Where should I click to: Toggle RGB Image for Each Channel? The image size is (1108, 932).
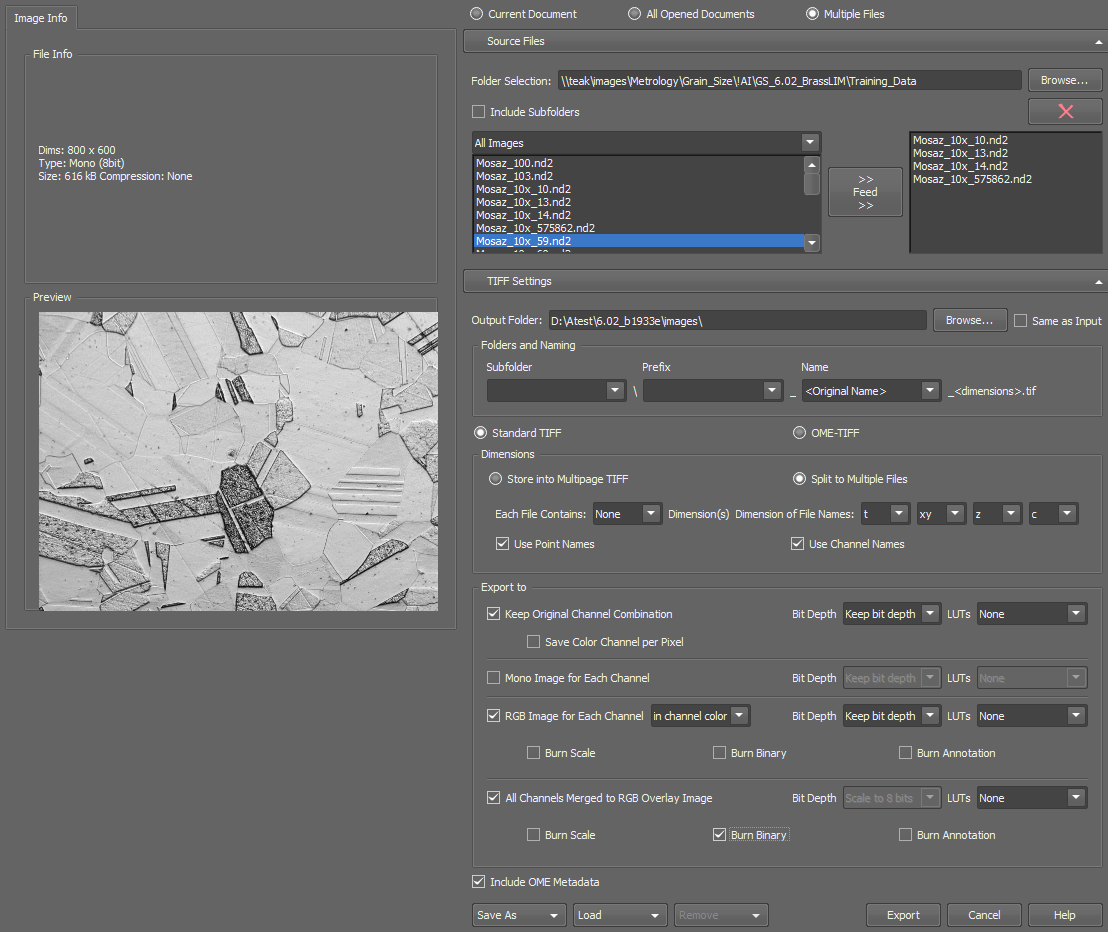493,716
